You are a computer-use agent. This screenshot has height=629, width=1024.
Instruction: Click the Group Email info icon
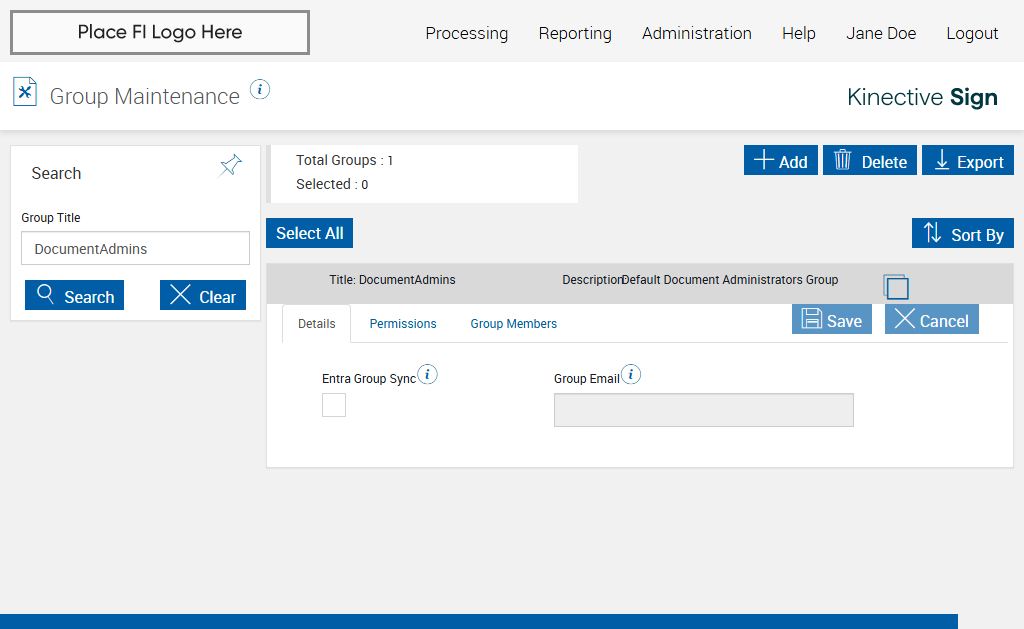pos(631,375)
